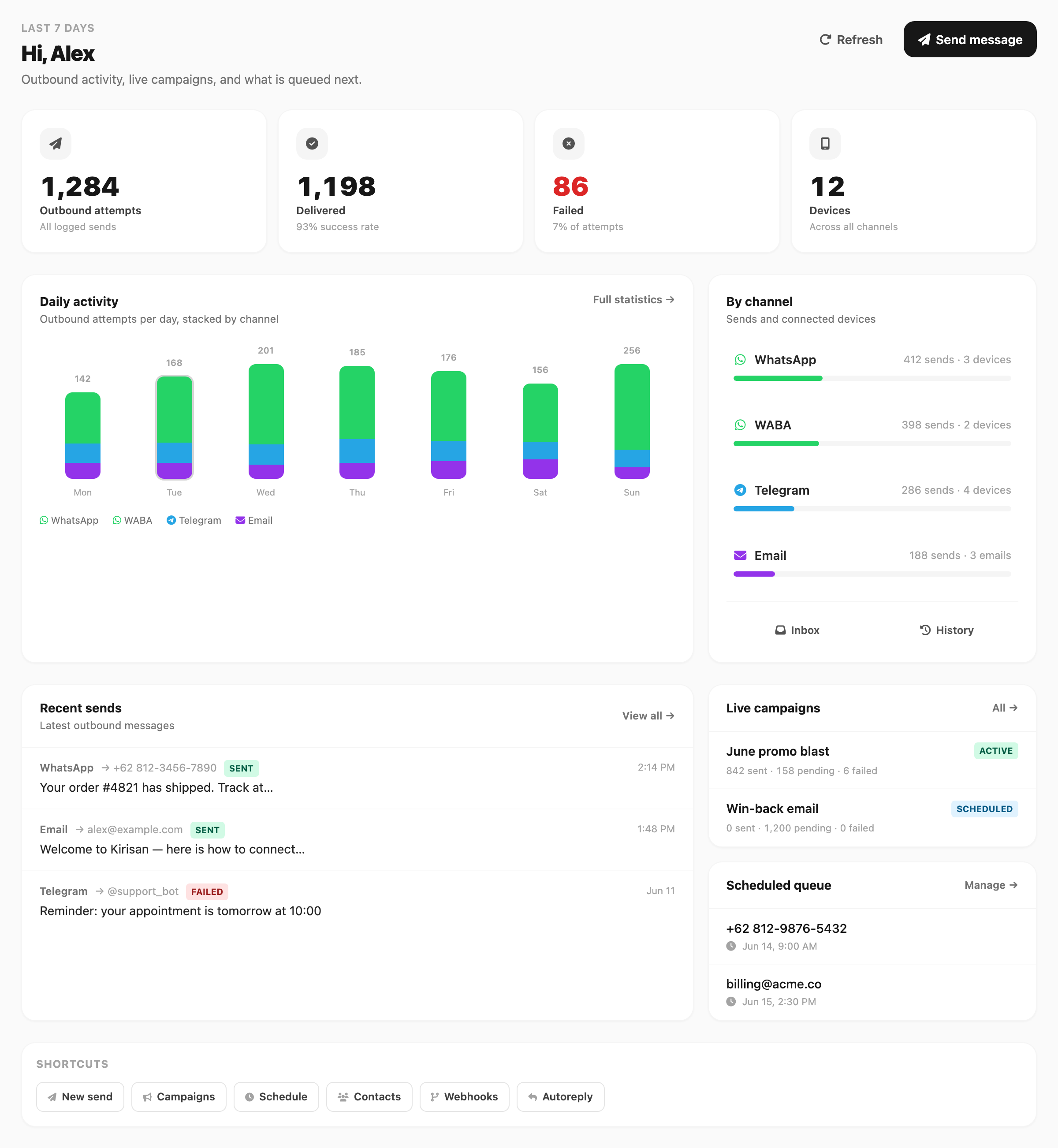Click the WhatsApp icon in By channel

click(740, 360)
